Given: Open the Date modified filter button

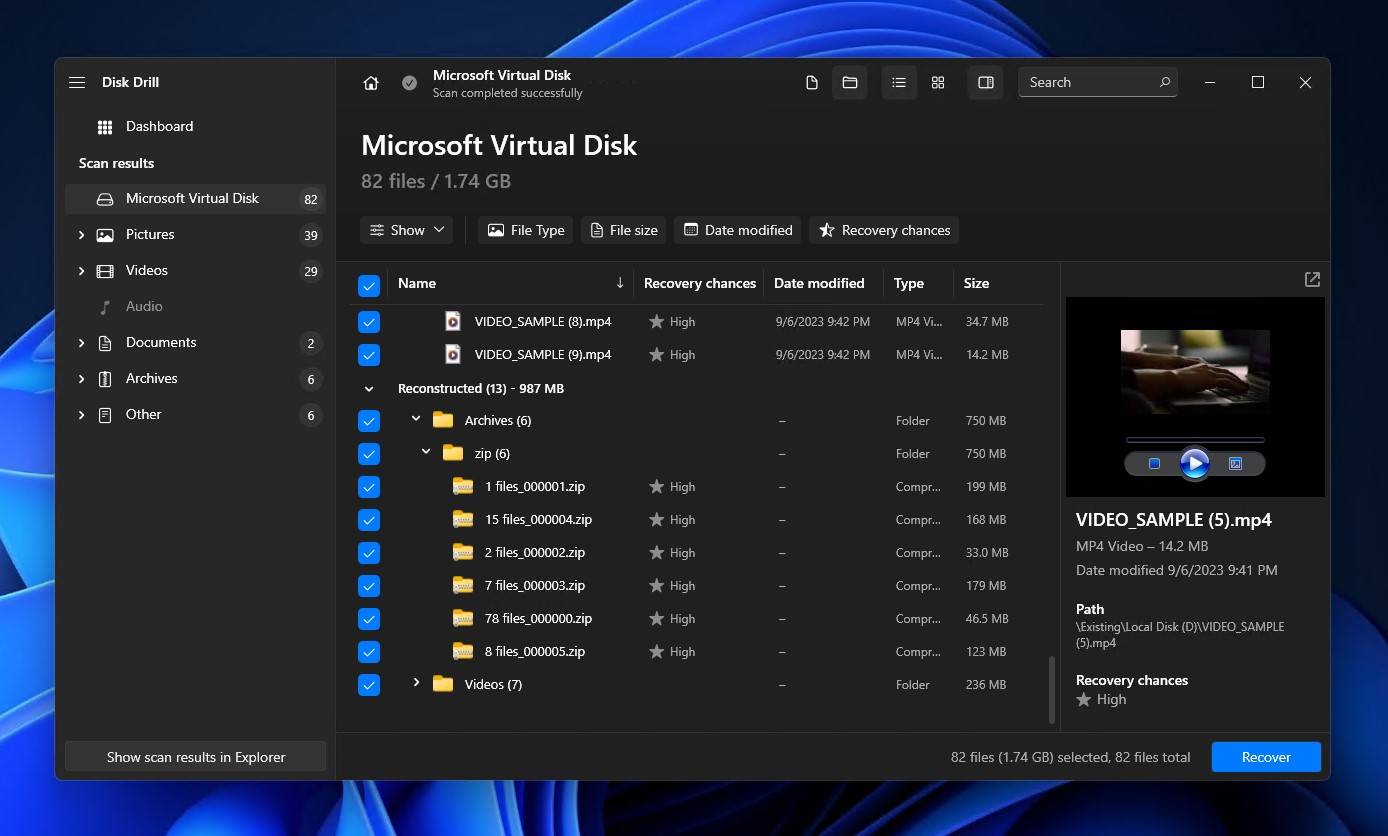Looking at the screenshot, I should click(738, 230).
